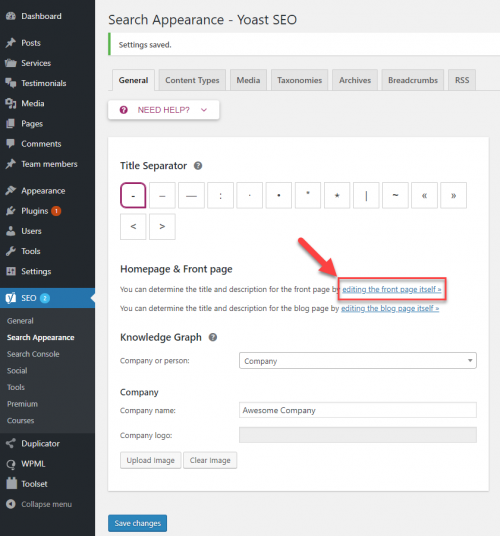Open the Breadcrumbs tab

413,80
